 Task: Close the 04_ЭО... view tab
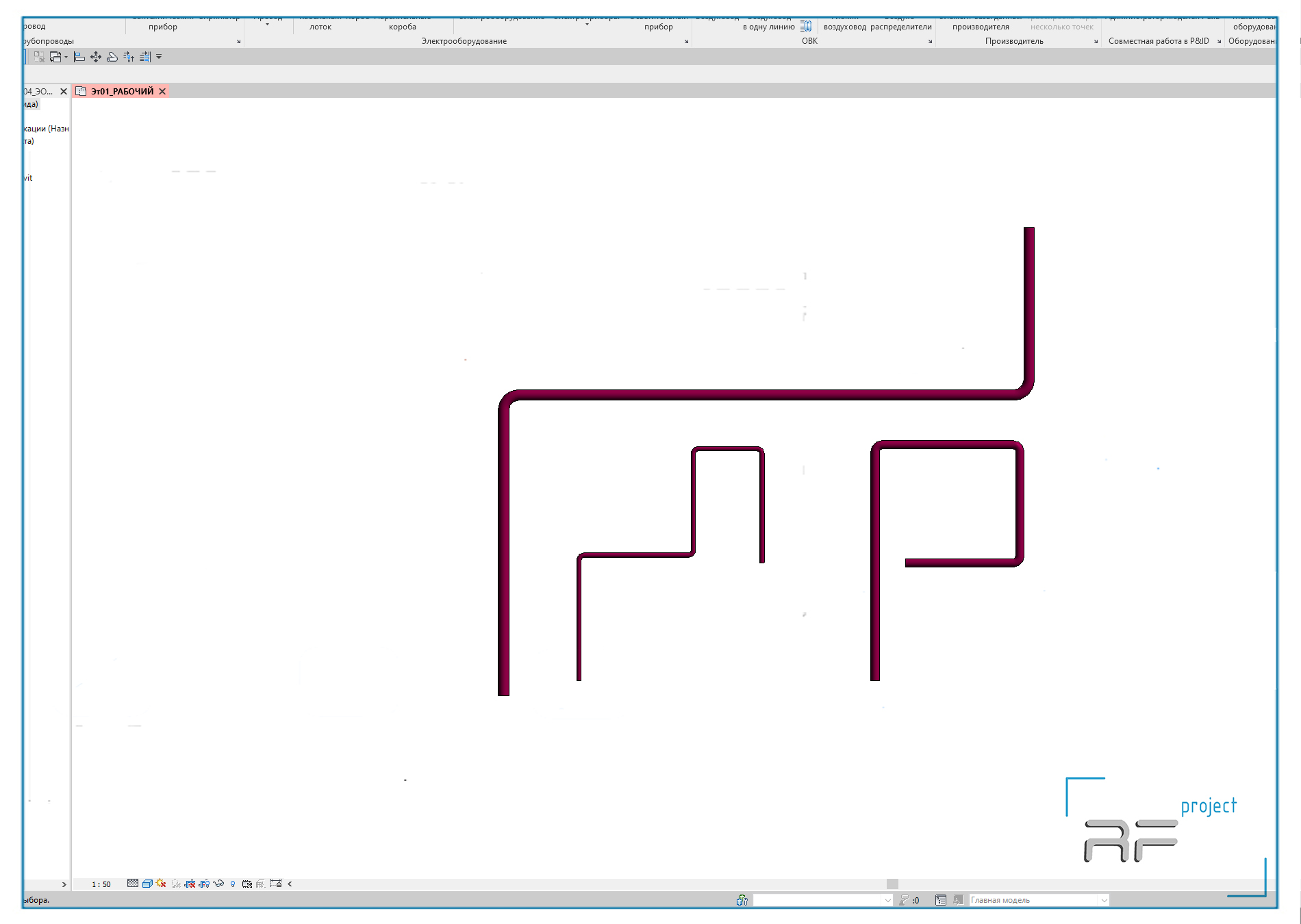pyautogui.click(x=64, y=91)
